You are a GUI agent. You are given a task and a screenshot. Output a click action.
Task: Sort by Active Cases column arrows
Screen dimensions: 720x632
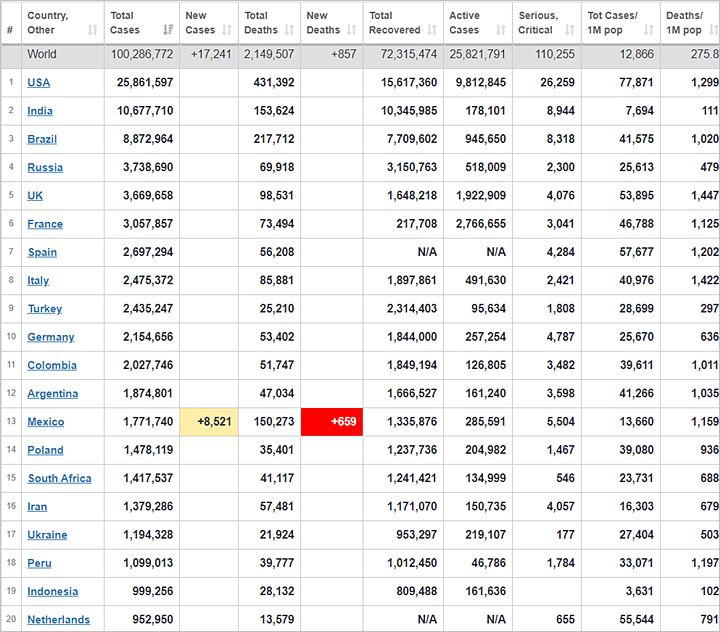pyautogui.click(x=501, y=30)
